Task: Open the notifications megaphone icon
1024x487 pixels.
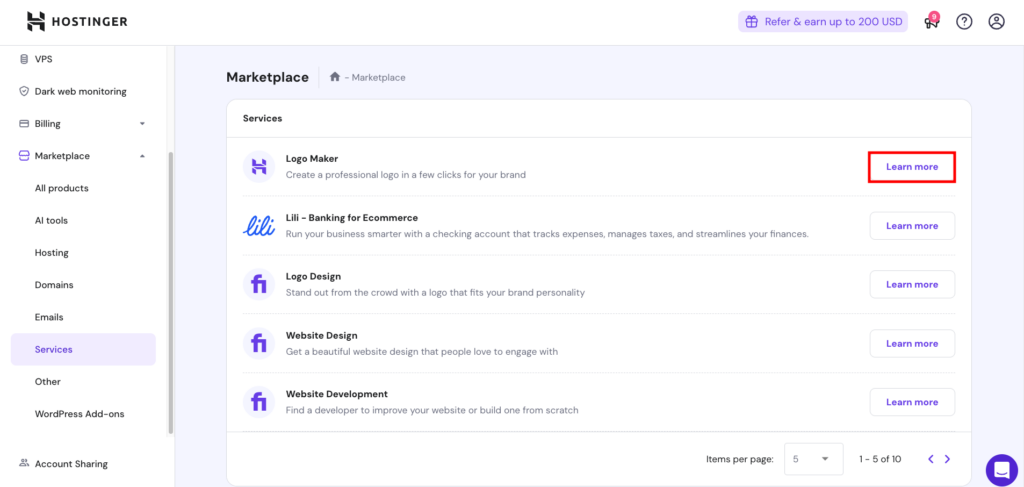Action: click(x=931, y=22)
